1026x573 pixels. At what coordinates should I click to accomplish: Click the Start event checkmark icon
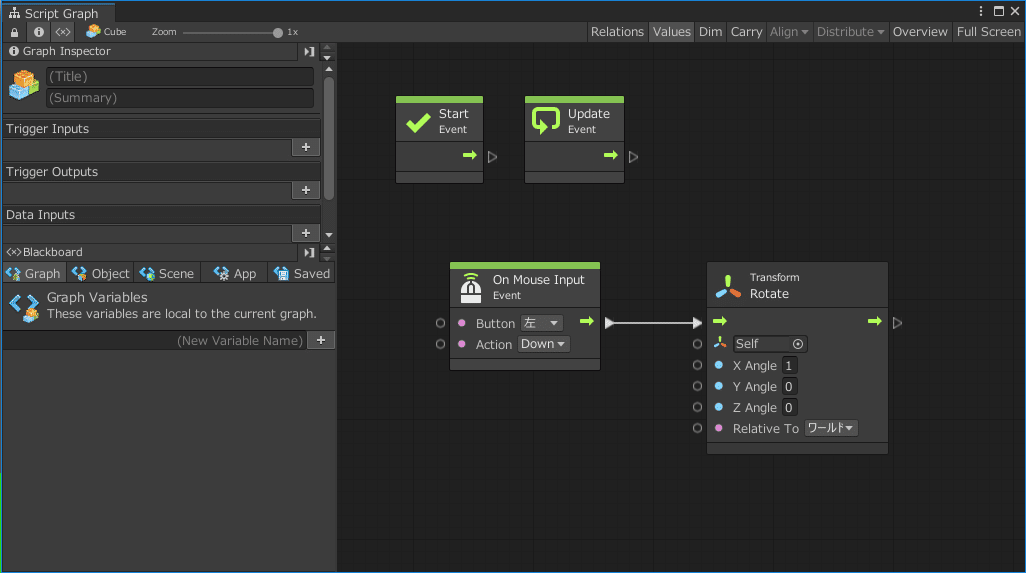[x=418, y=122]
